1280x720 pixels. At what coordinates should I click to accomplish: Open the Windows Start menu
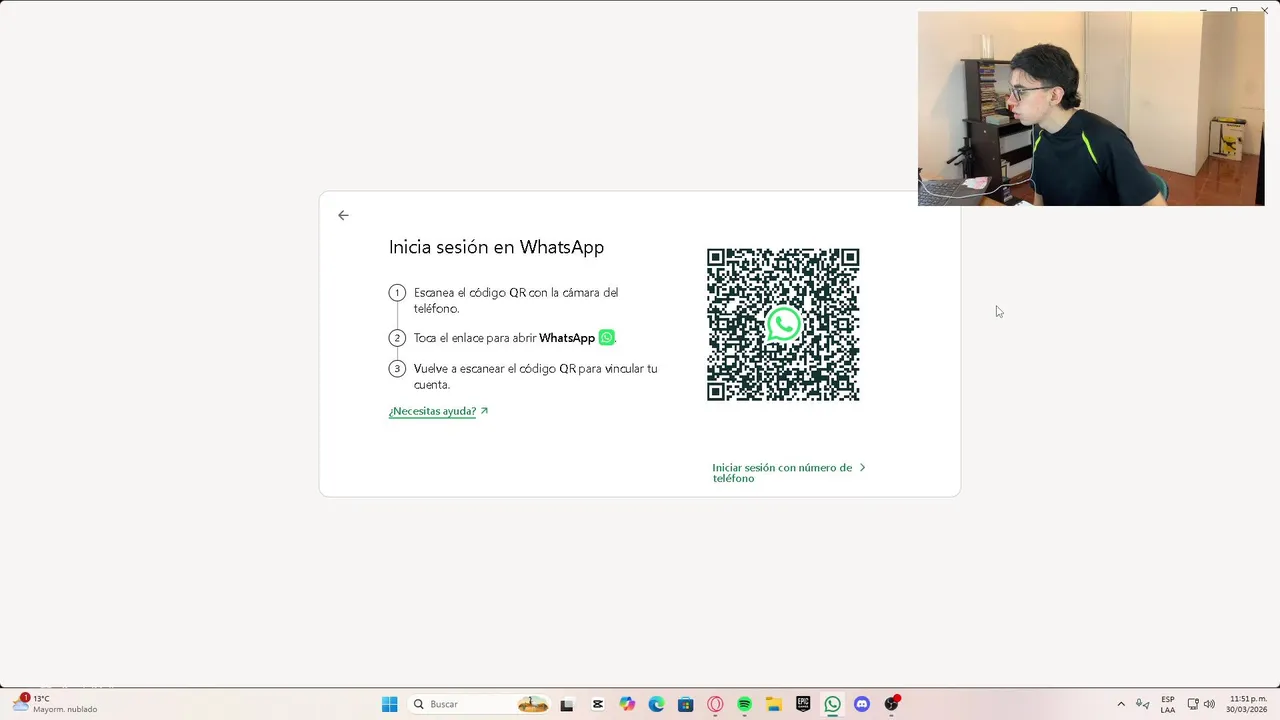pyautogui.click(x=390, y=704)
